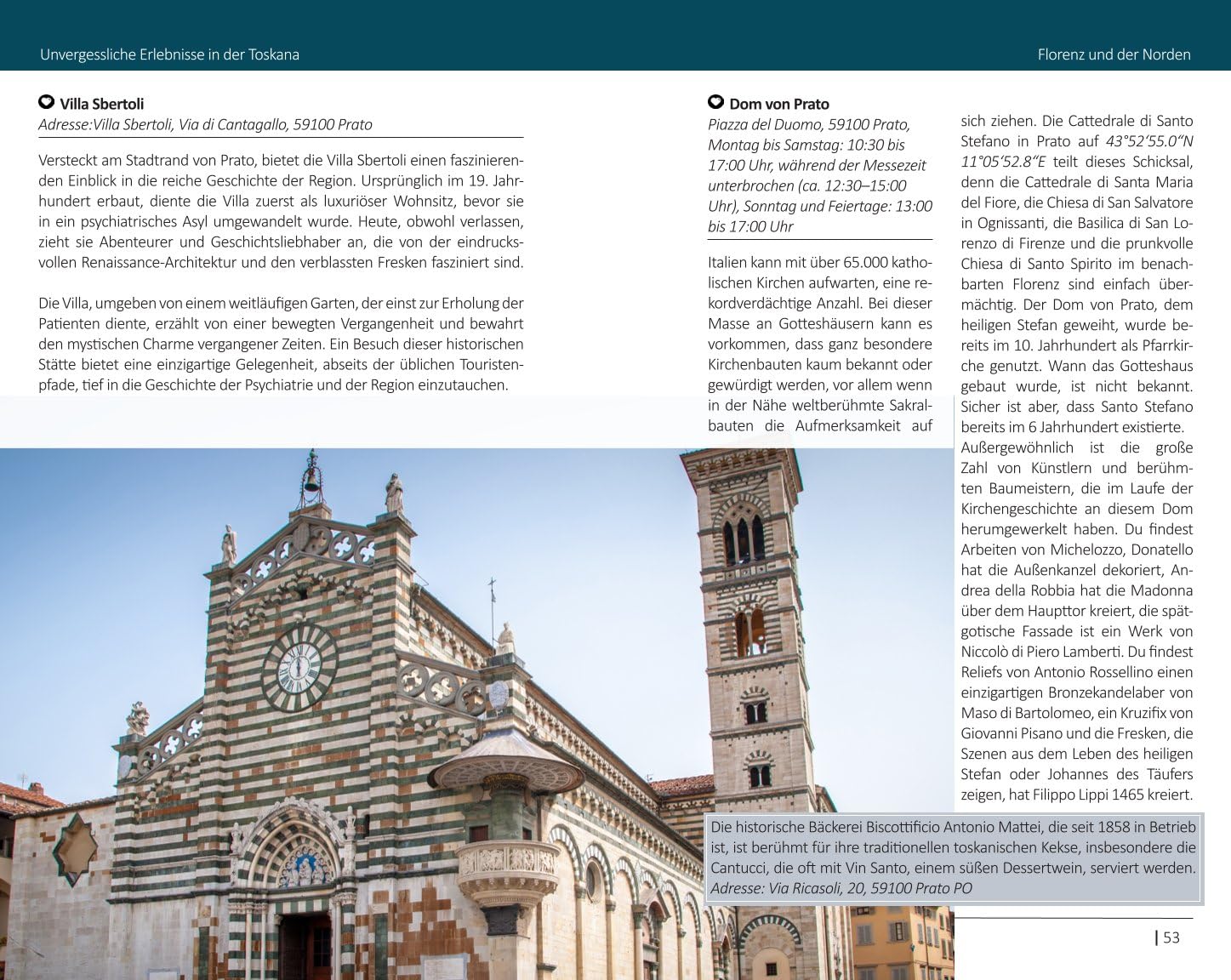Click the cathedral photo's clock face

[x=299, y=667]
